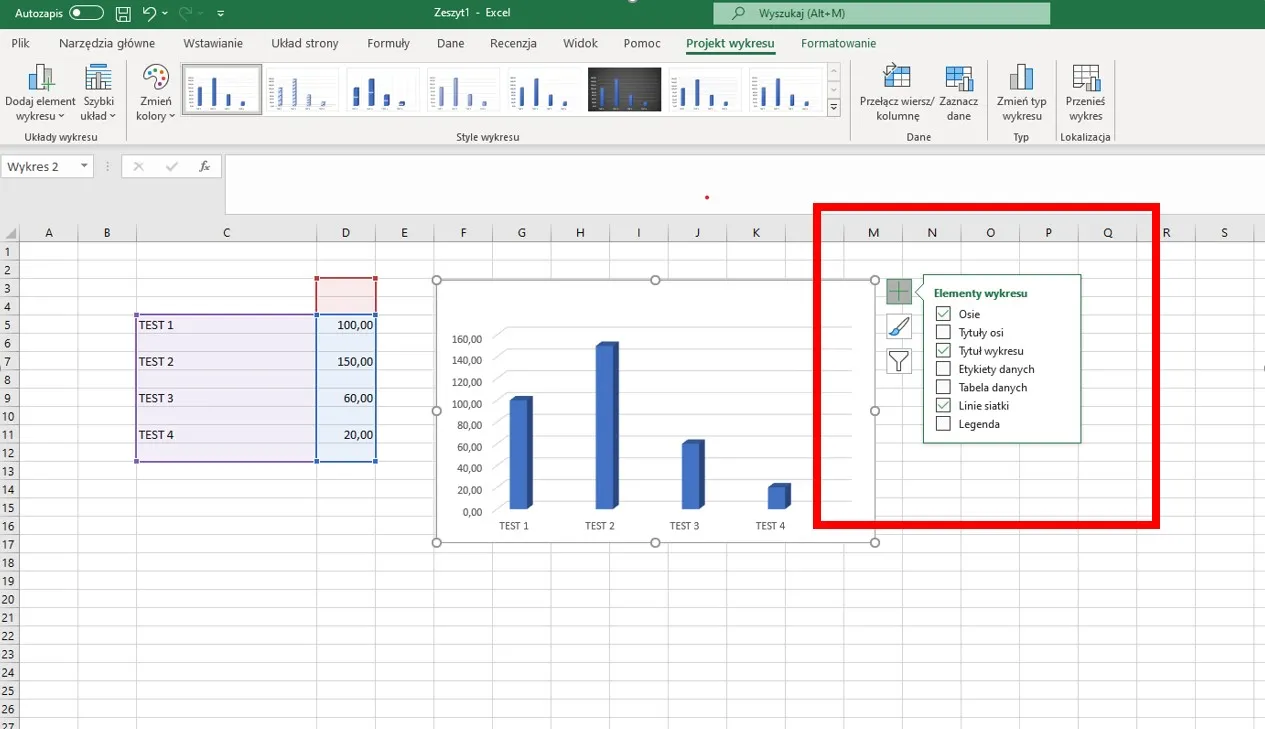Viewport: 1265px width, 729px height.
Task: Click the Save icon in title bar
Action: pyautogui.click(x=123, y=14)
